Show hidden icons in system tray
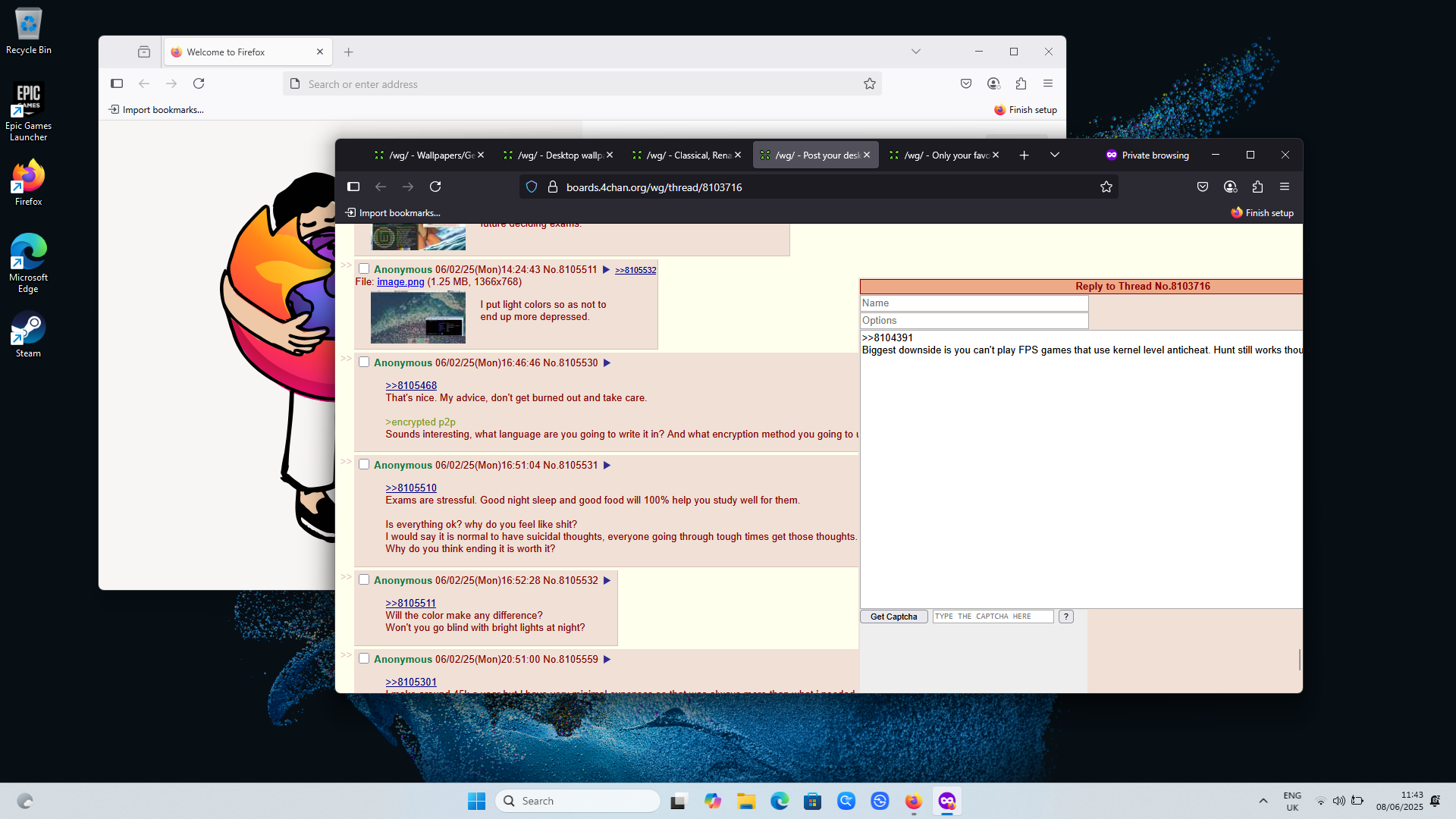This screenshot has width=1456, height=819. click(1263, 801)
